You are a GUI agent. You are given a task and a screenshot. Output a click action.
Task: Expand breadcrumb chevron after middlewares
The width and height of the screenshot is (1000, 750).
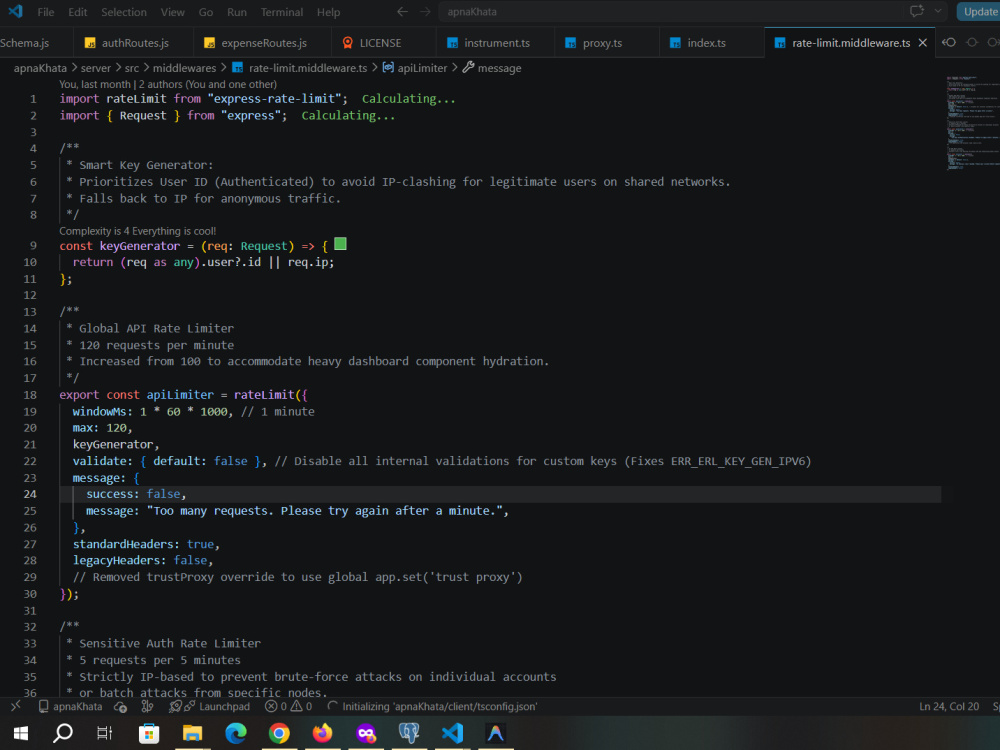(x=223, y=67)
